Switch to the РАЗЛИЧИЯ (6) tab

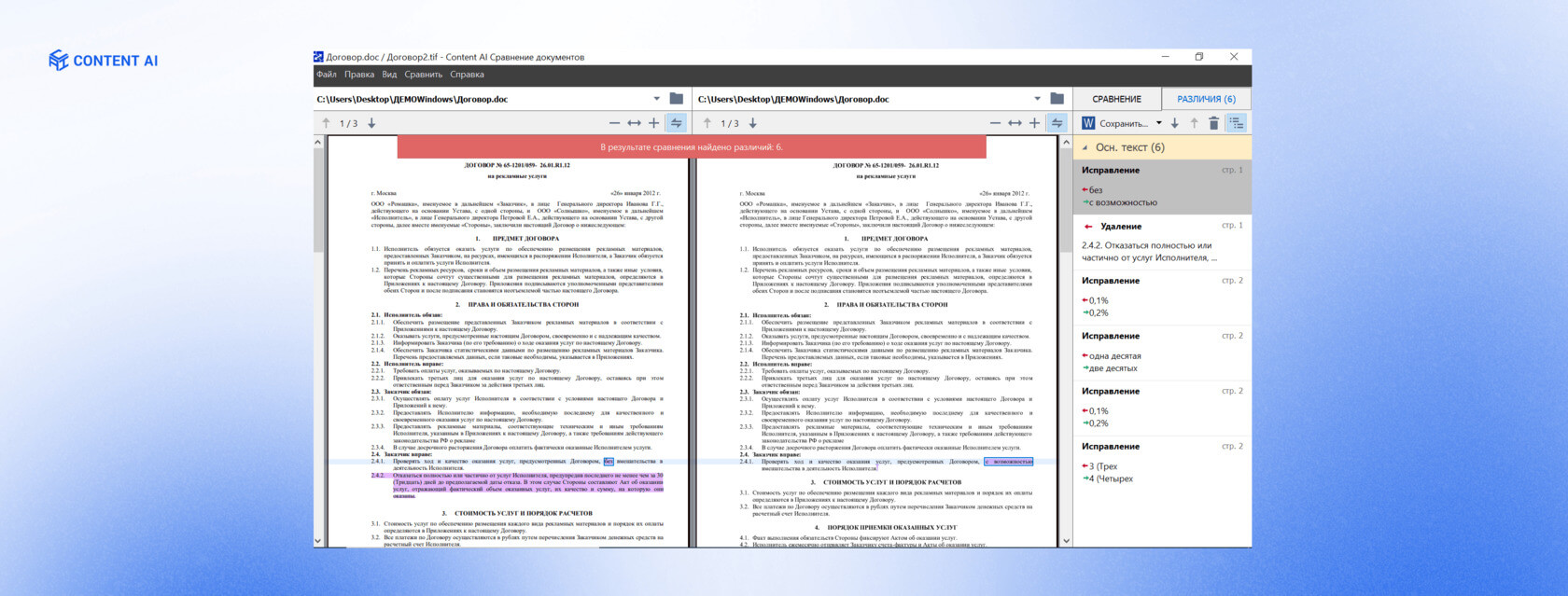1206,99
